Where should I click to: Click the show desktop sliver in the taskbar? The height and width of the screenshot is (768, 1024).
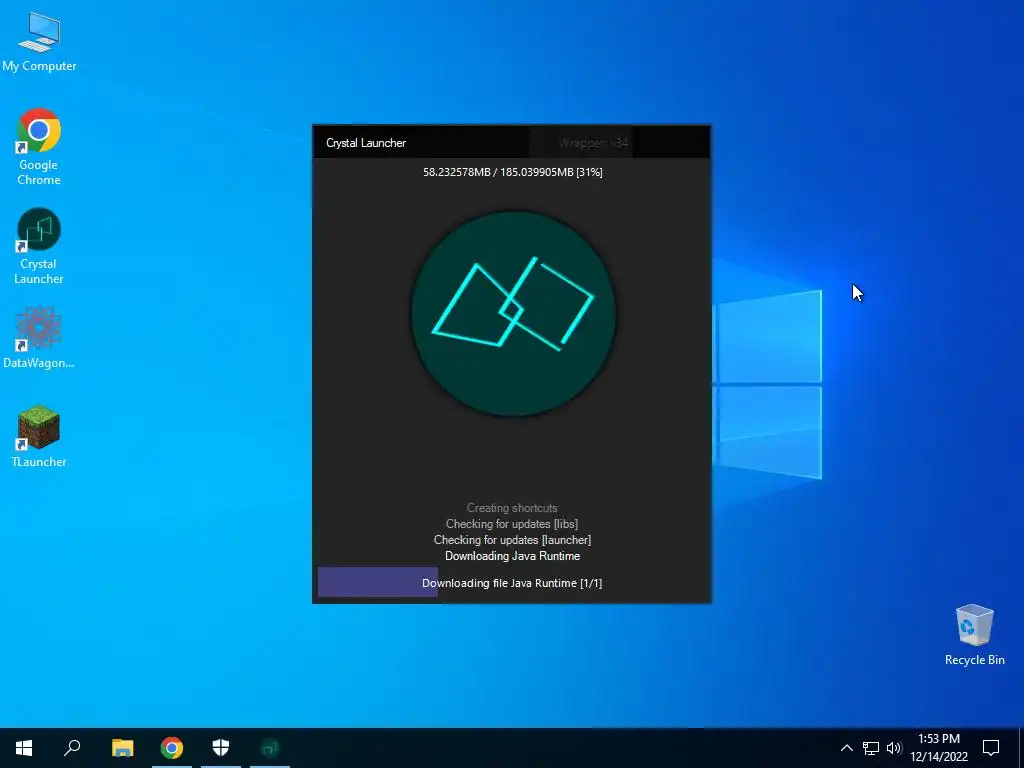(1021, 748)
